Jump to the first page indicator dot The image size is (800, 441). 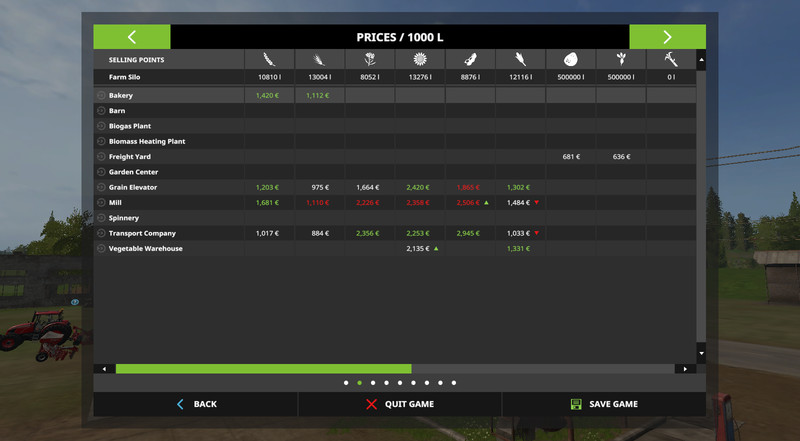click(x=346, y=382)
